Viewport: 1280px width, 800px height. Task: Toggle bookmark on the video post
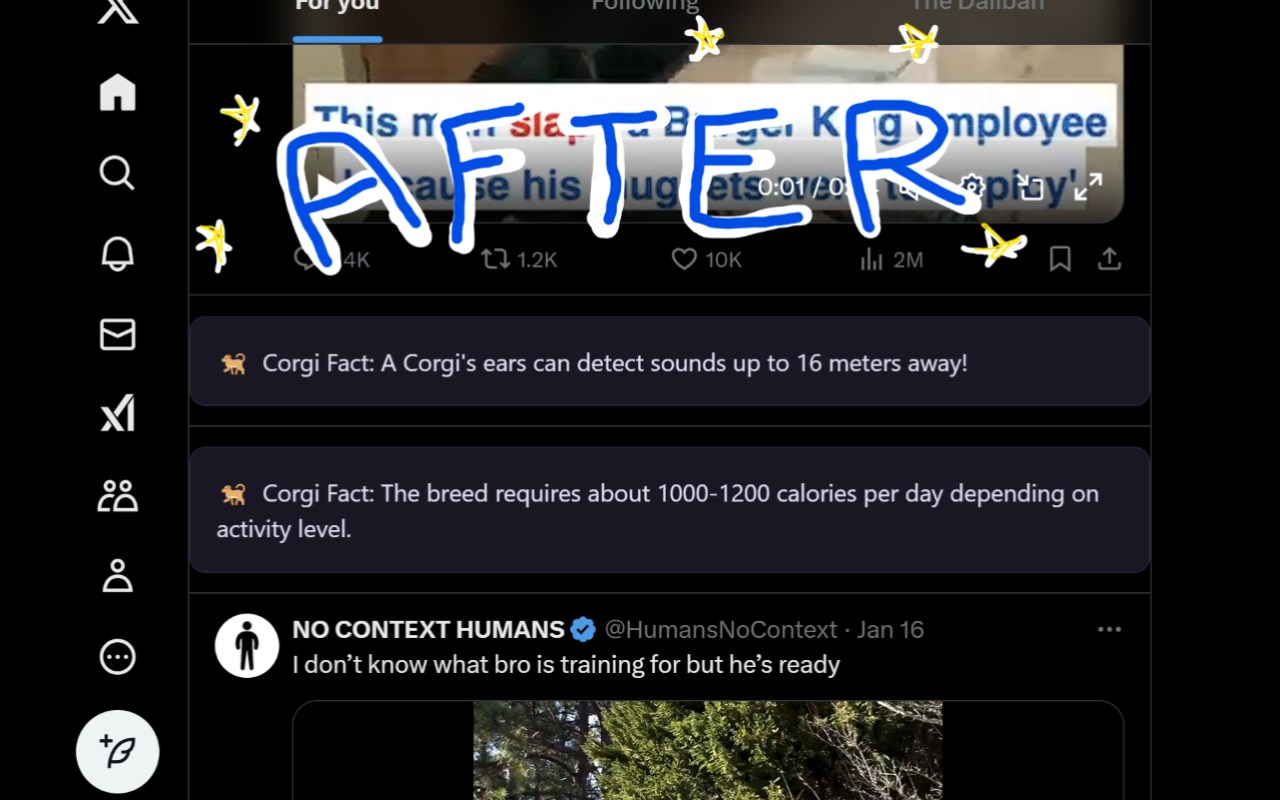[1060, 260]
